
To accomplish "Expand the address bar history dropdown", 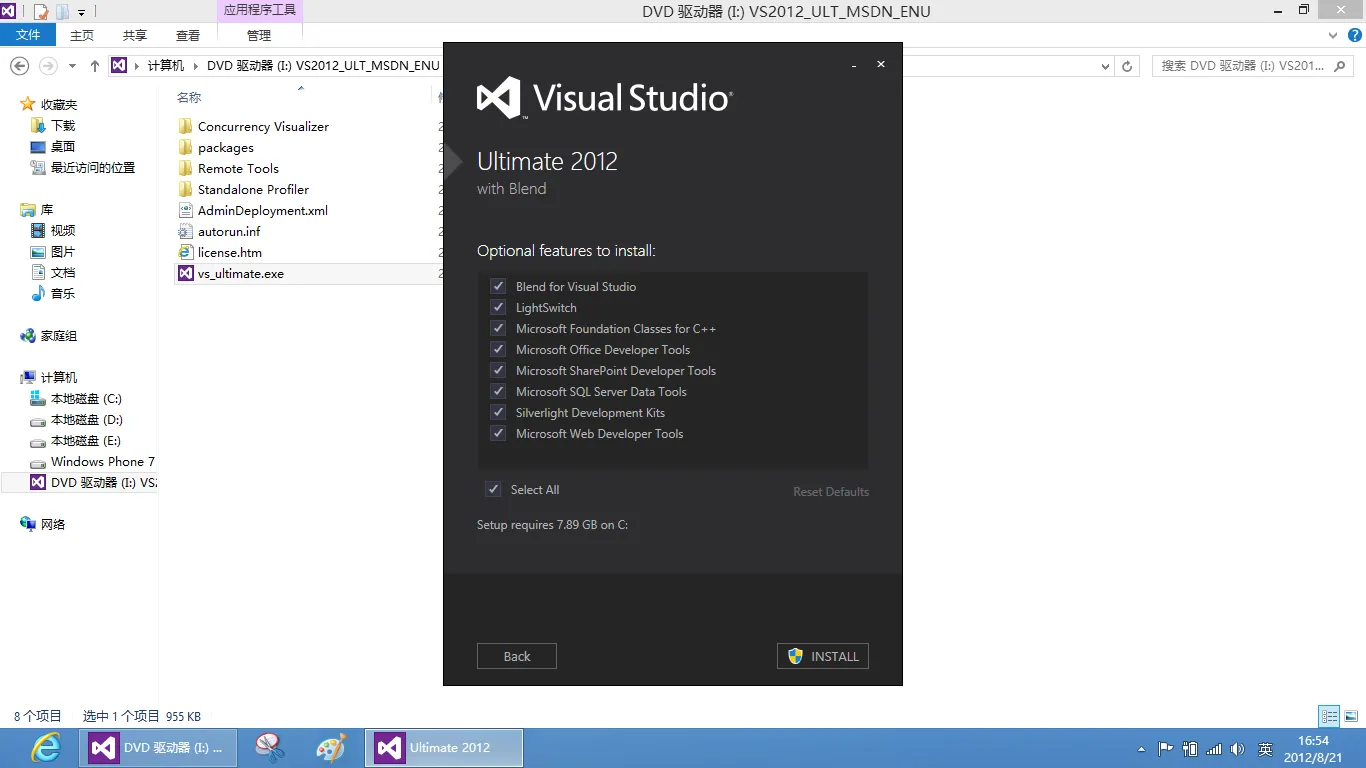I will click(x=1105, y=66).
